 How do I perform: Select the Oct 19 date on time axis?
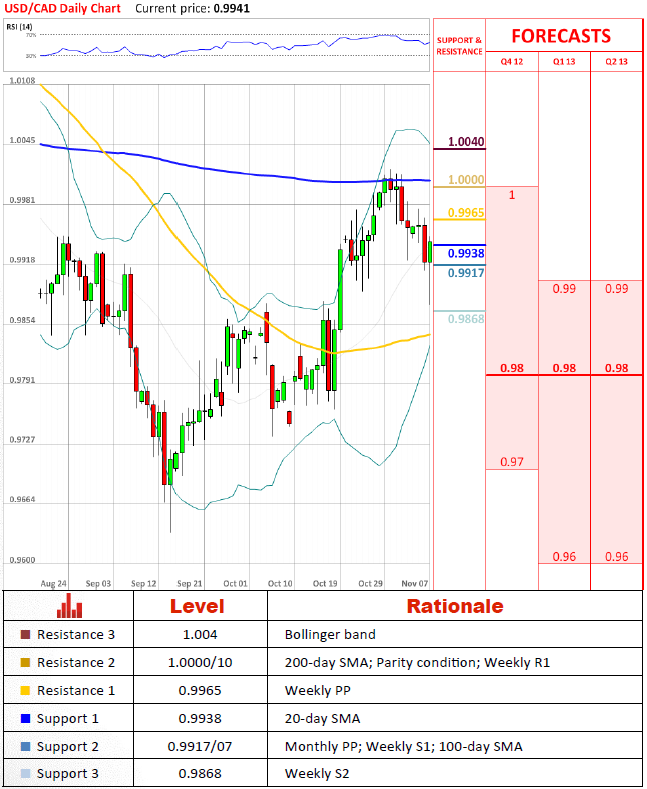pyautogui.click(x=326, y=583)
